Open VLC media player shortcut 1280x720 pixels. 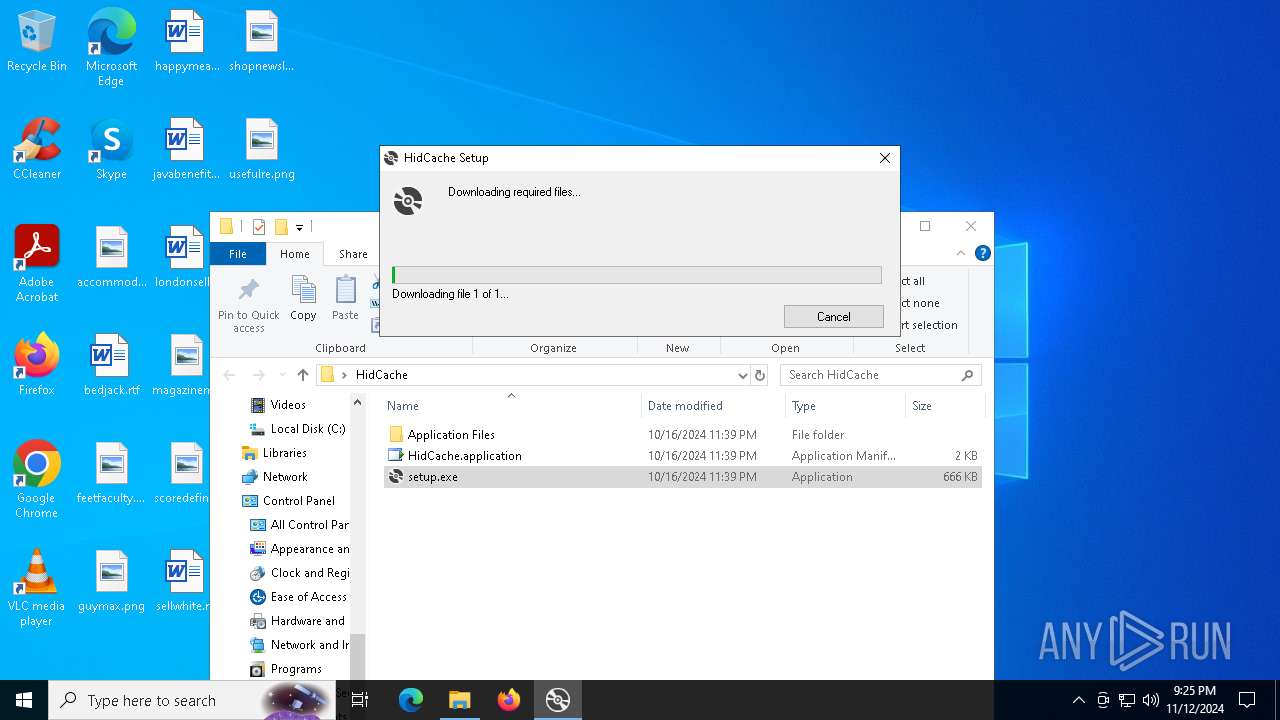pyautogui.click(x=37, y=587)
